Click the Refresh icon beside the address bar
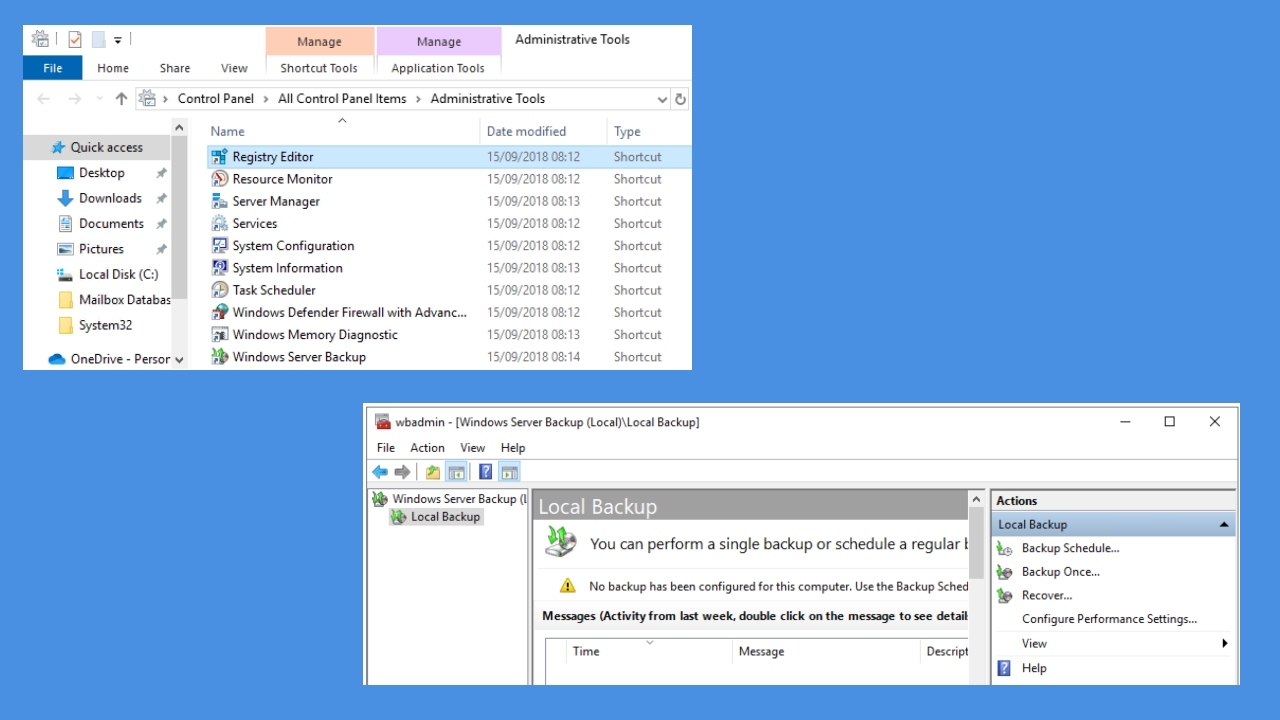 click(681, 99)
